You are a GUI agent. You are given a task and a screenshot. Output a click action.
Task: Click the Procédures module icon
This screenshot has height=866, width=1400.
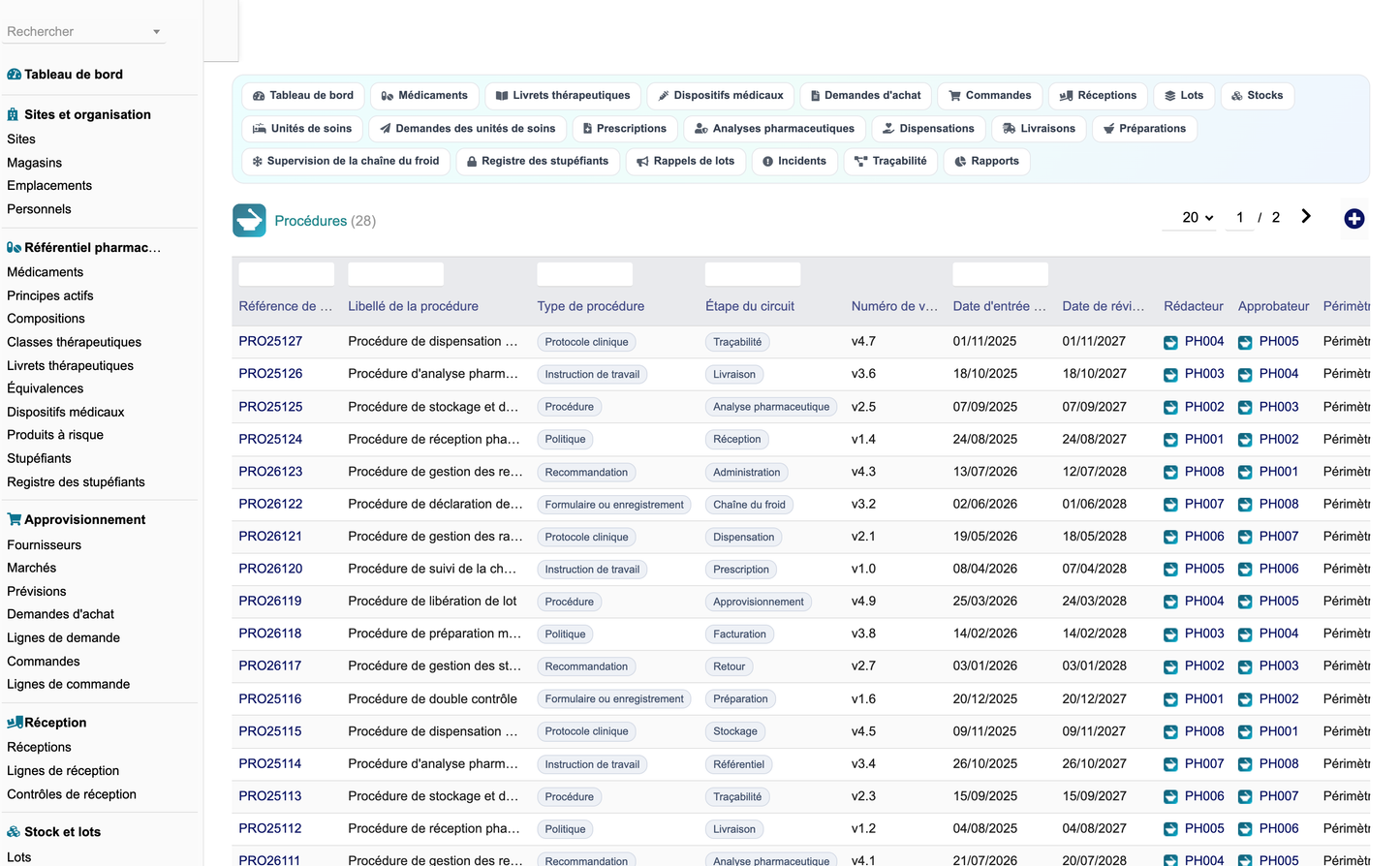[x=249, y=221]
